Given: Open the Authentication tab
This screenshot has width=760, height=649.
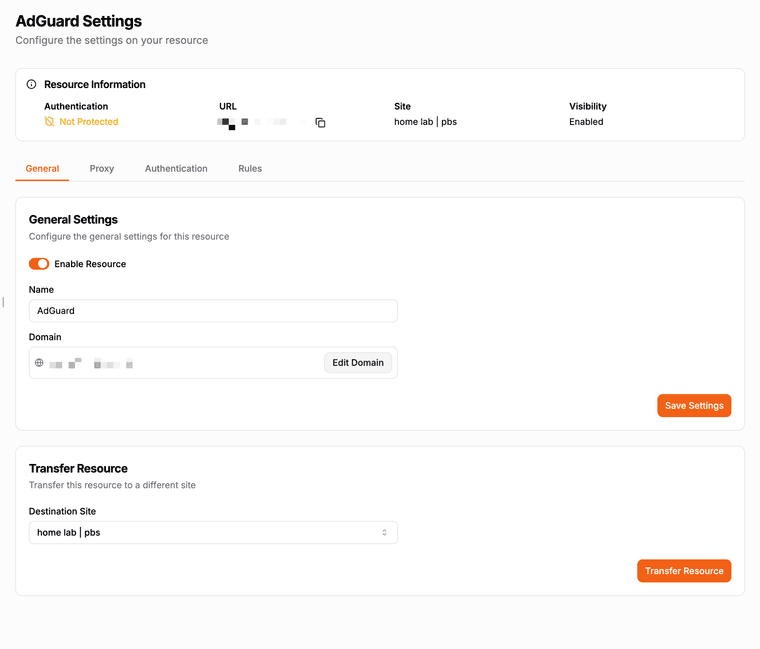Looking at the screenshot, I should (x=176, y=169).
